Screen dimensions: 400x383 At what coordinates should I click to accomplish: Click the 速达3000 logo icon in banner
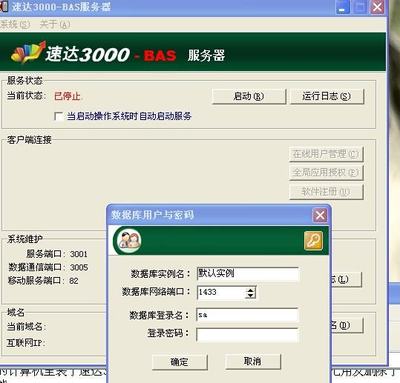28,52
